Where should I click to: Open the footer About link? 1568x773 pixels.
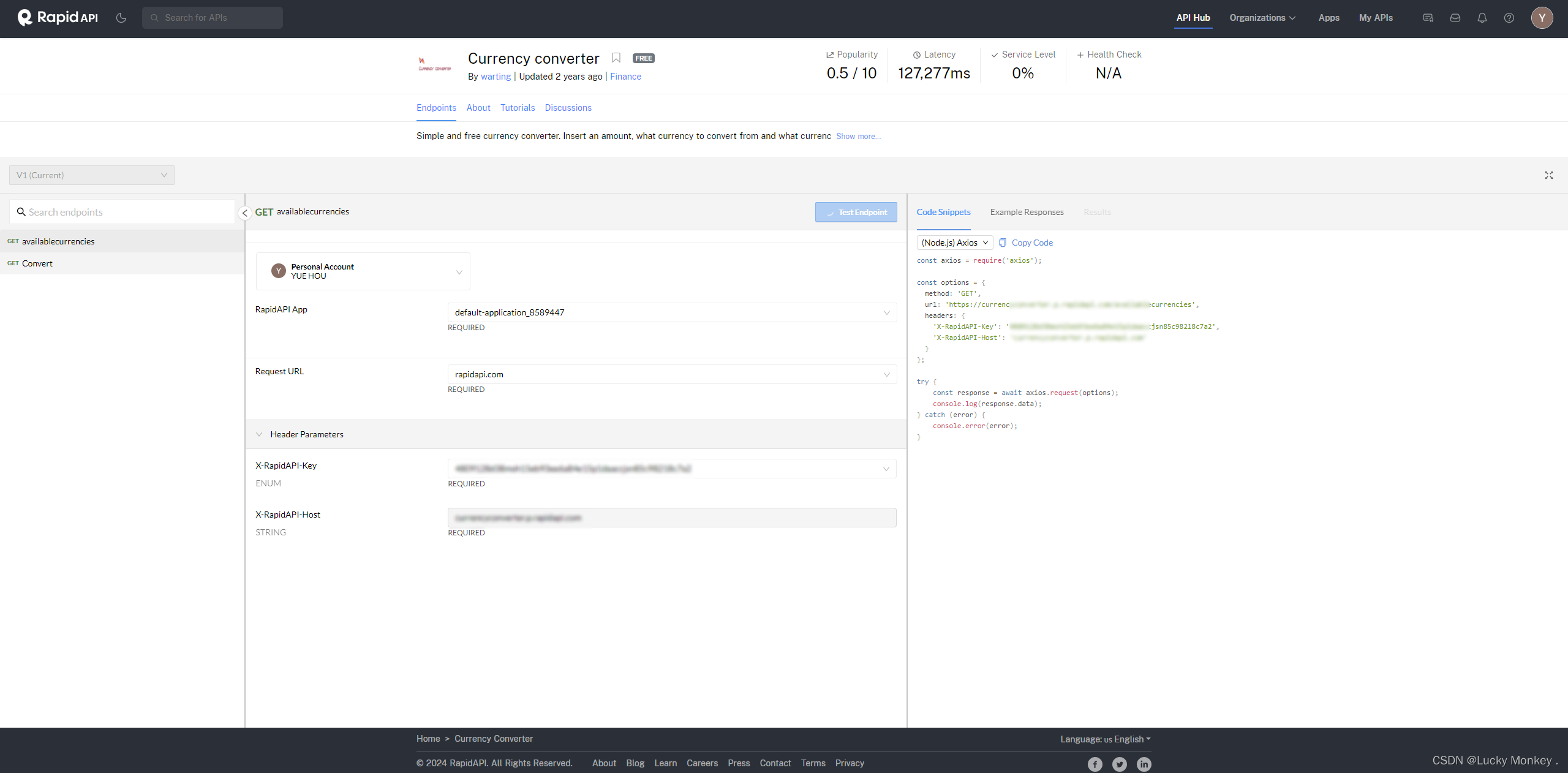[x=604, y=763]
